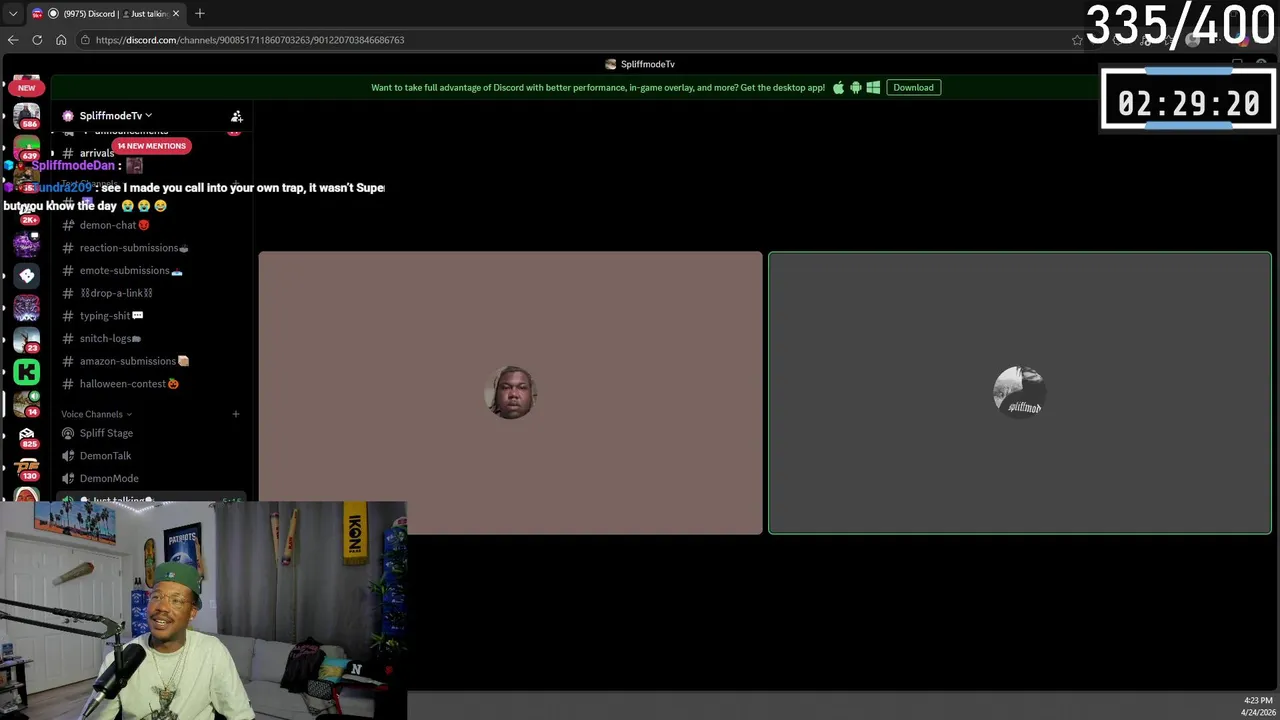Select the Discord 'Just talking' browser tab
This screenshot has height=720, width=1280.
pos(105,14)
